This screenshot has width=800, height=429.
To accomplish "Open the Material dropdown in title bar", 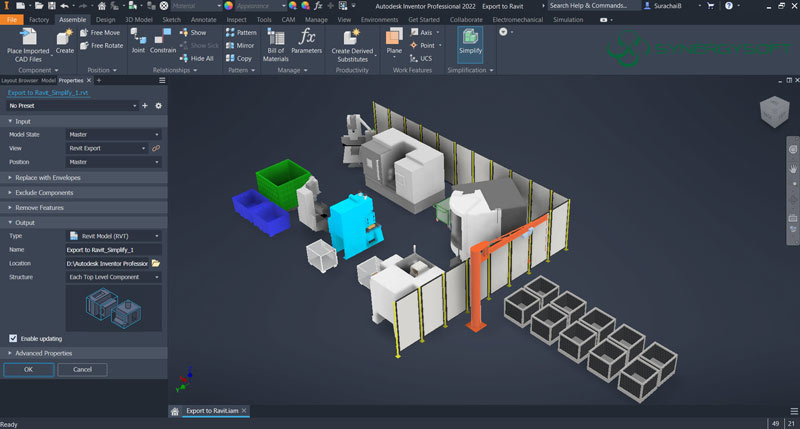I will click(196, 6).
